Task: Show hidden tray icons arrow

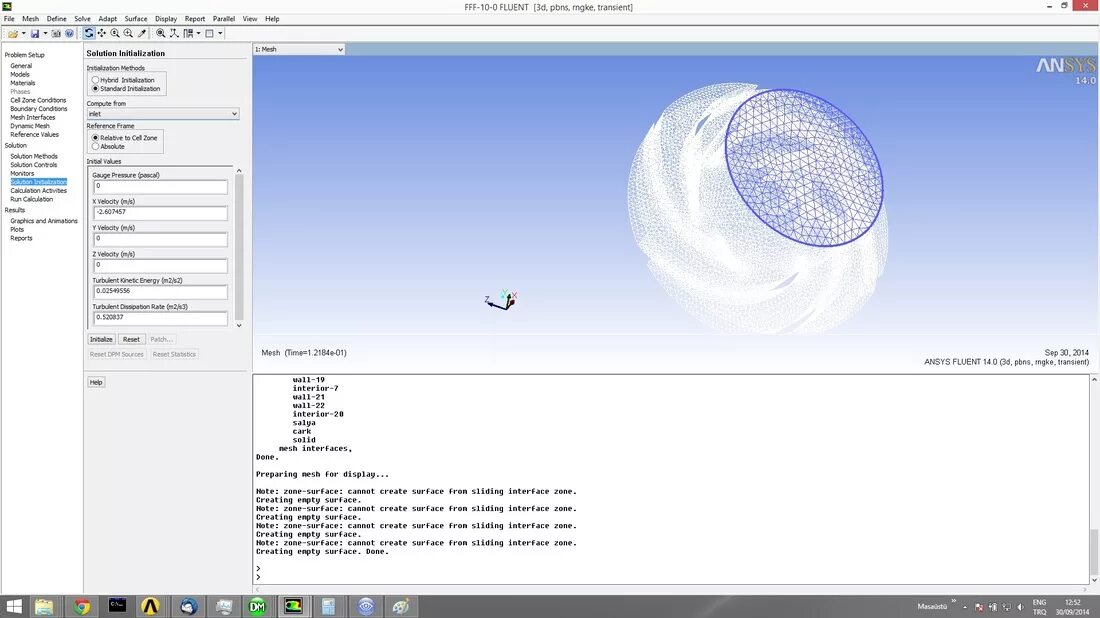Action: point(965,607)
